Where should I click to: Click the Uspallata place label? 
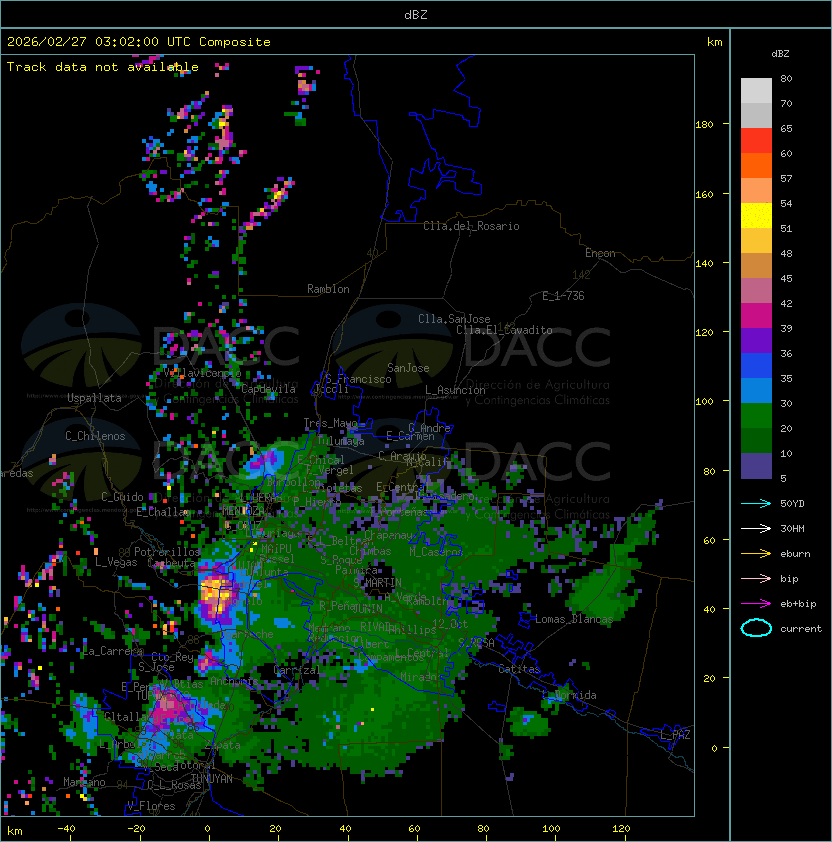coord(94,398)
